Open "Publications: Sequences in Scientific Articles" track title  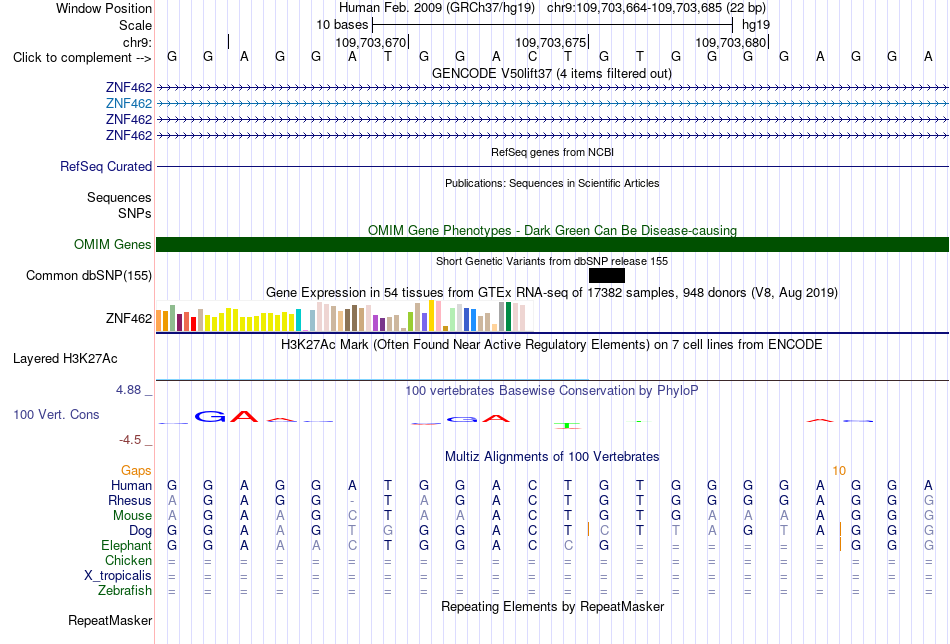552,183
